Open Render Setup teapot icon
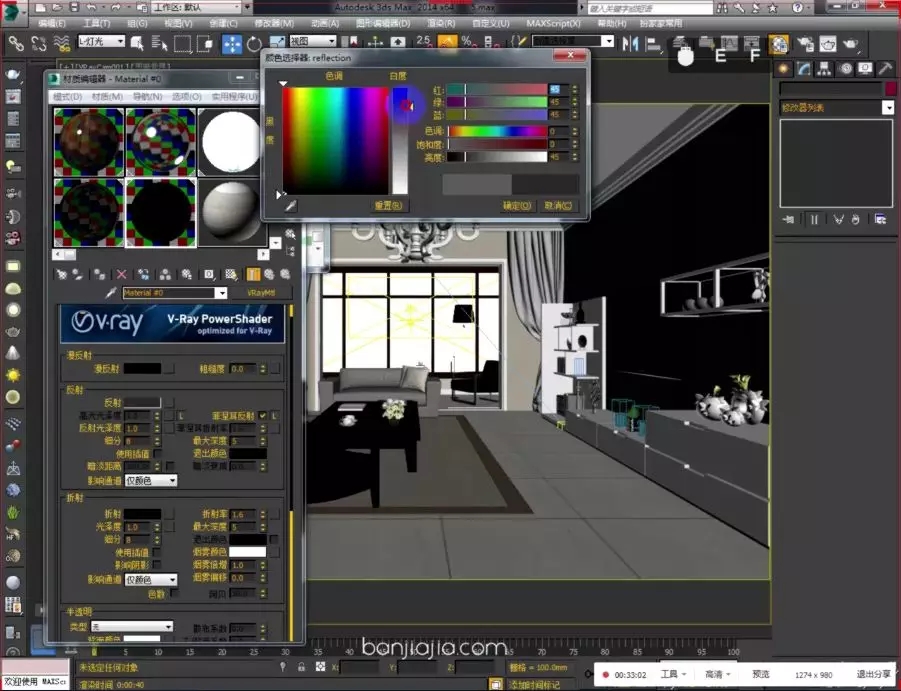 click(x=806, y=44)
